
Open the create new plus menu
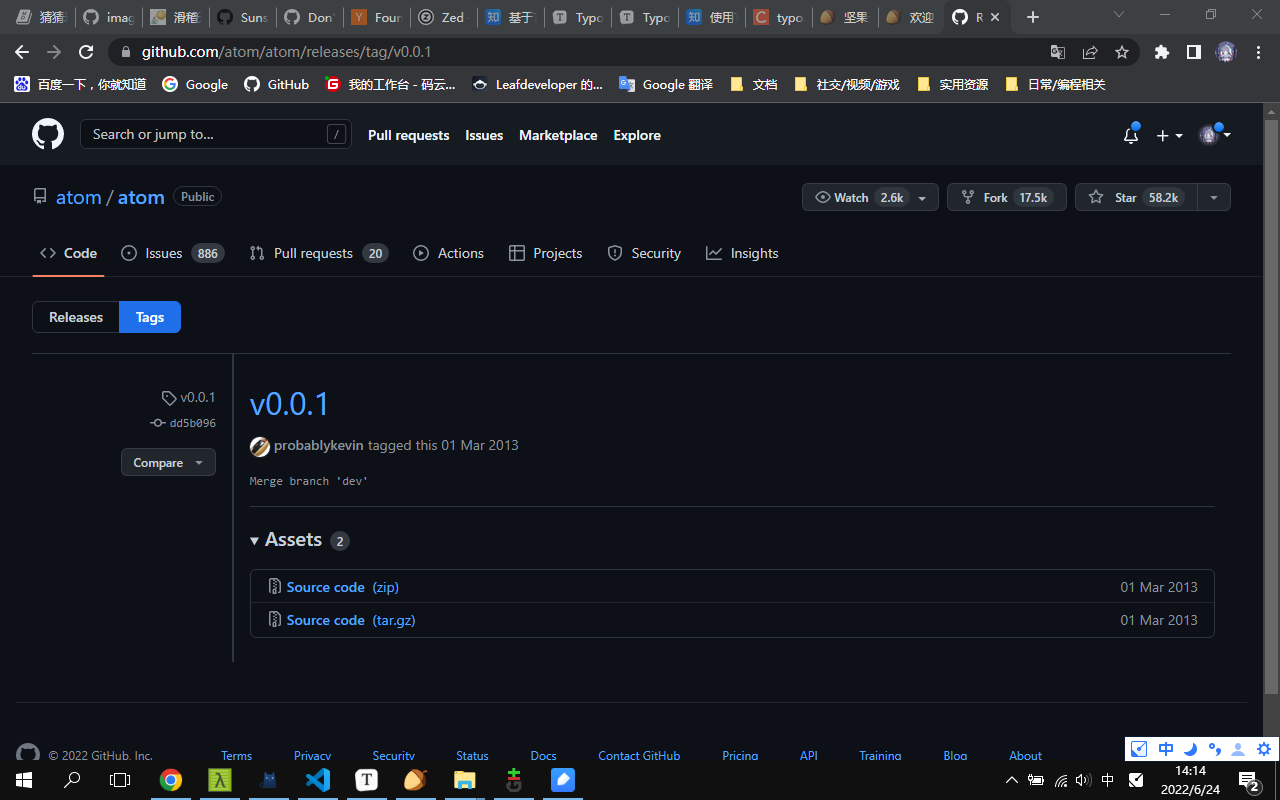(x=1169, y=135)
